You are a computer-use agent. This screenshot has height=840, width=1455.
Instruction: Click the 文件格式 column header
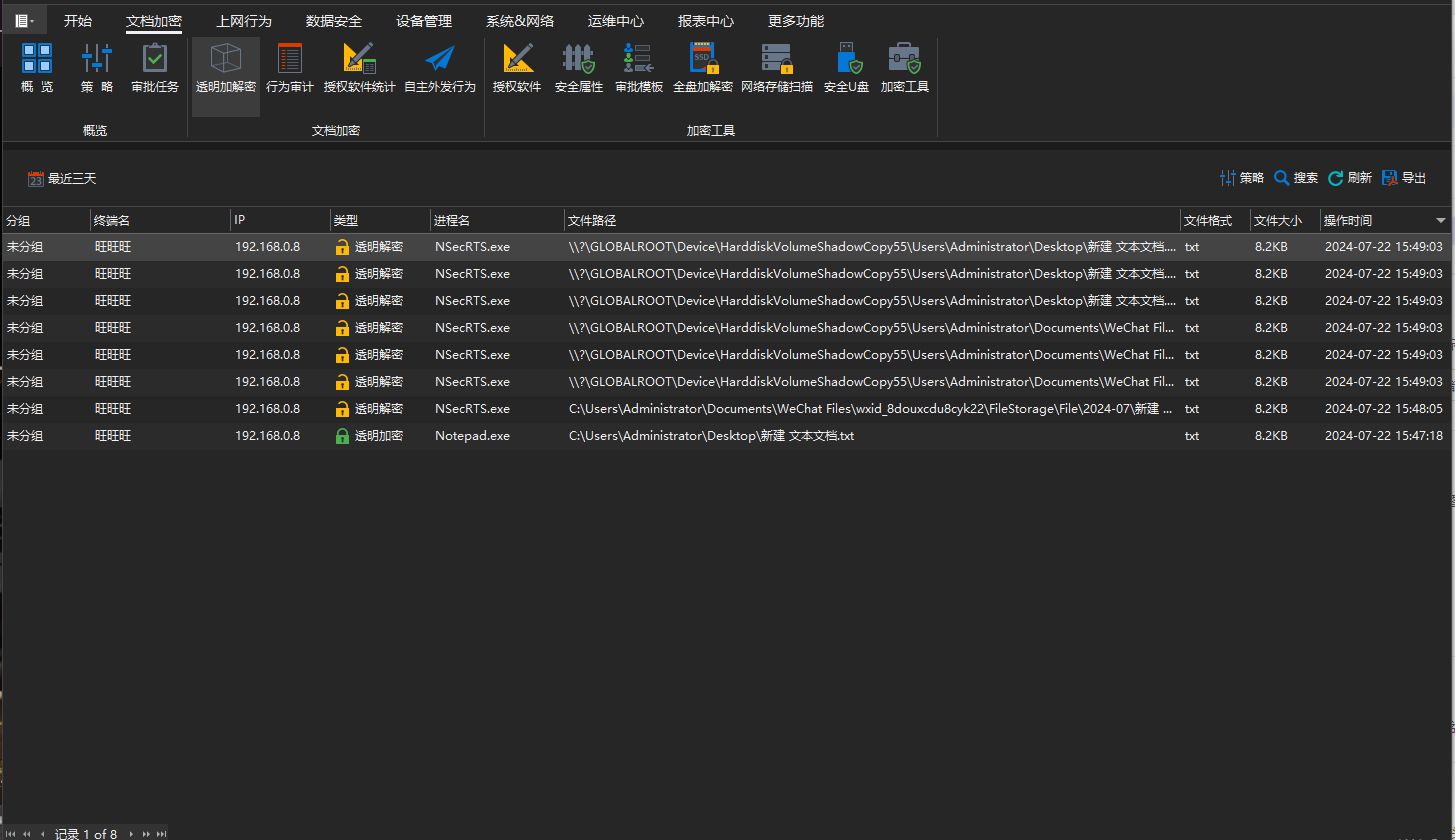[x=1215, y=220]
